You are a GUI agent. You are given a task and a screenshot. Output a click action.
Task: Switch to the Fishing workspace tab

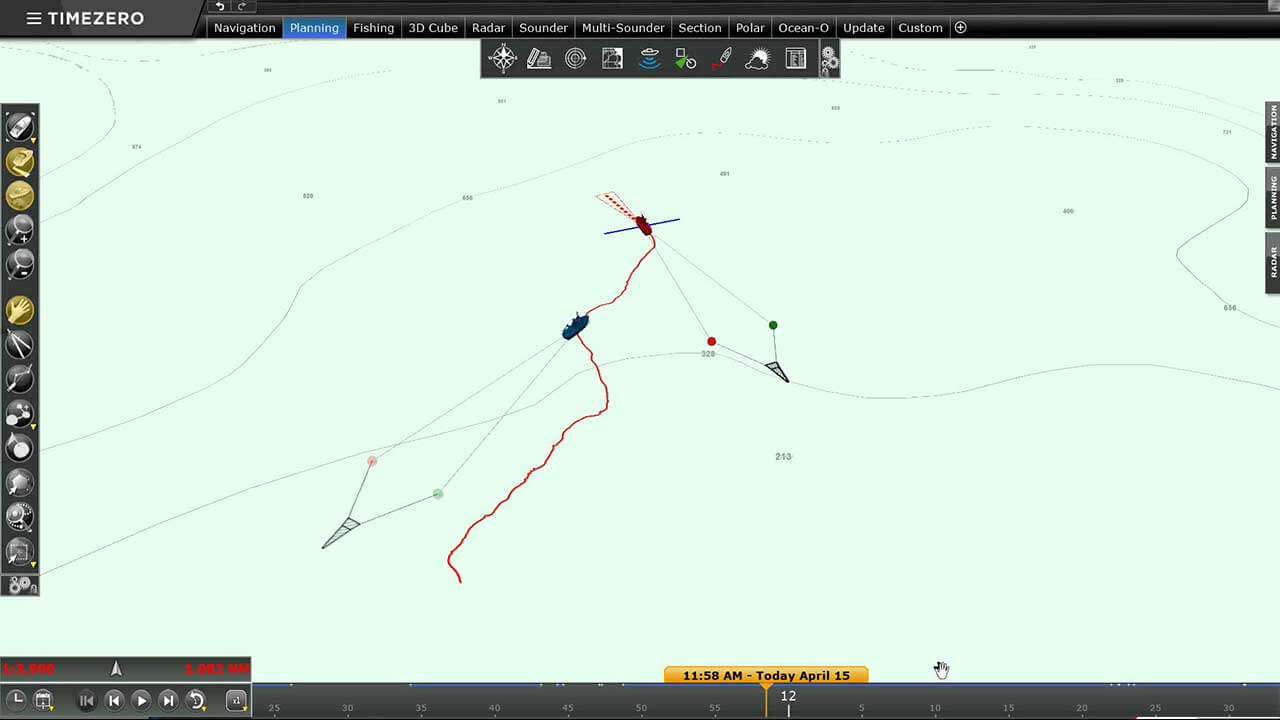[x=373, y=28]
